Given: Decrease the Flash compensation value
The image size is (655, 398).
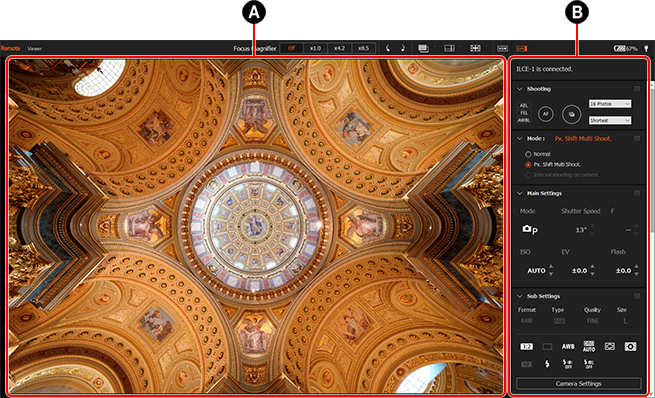Looking at the screenshot, I should pyautogui.click(x=636, y=274).
